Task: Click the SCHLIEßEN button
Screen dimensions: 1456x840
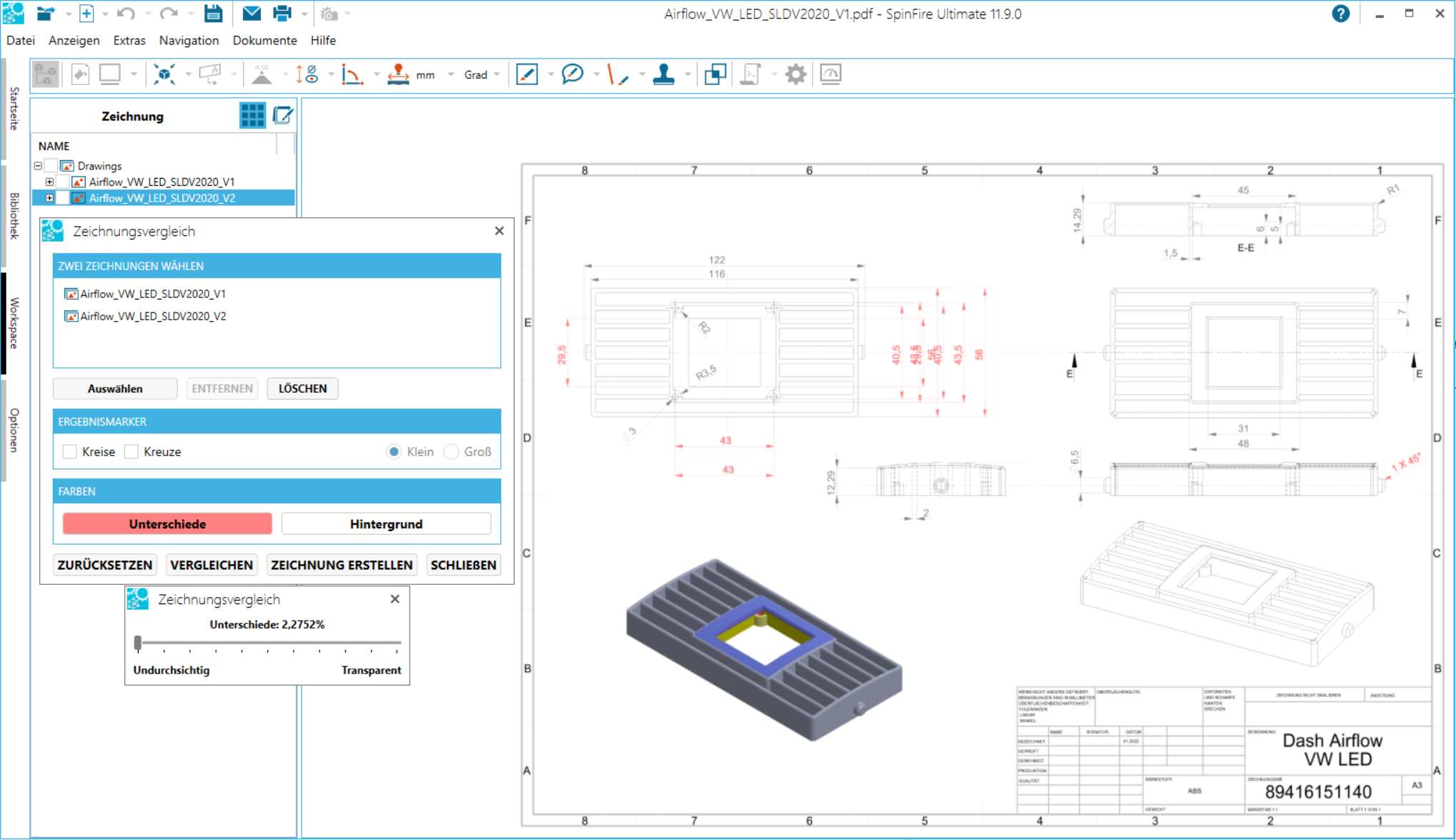Action: 463,565
